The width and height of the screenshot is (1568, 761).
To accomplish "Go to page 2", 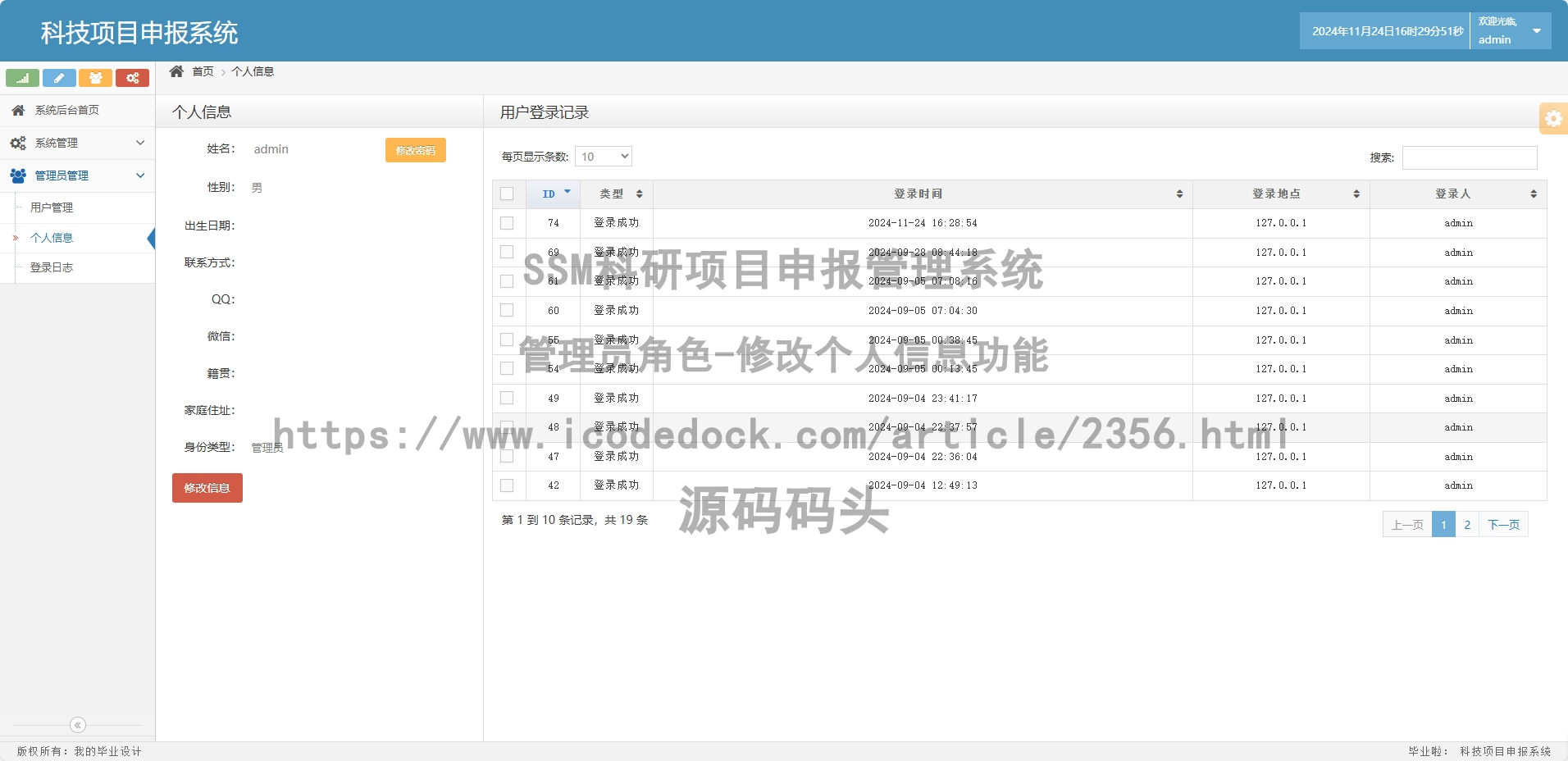I will click(1467, 525).
